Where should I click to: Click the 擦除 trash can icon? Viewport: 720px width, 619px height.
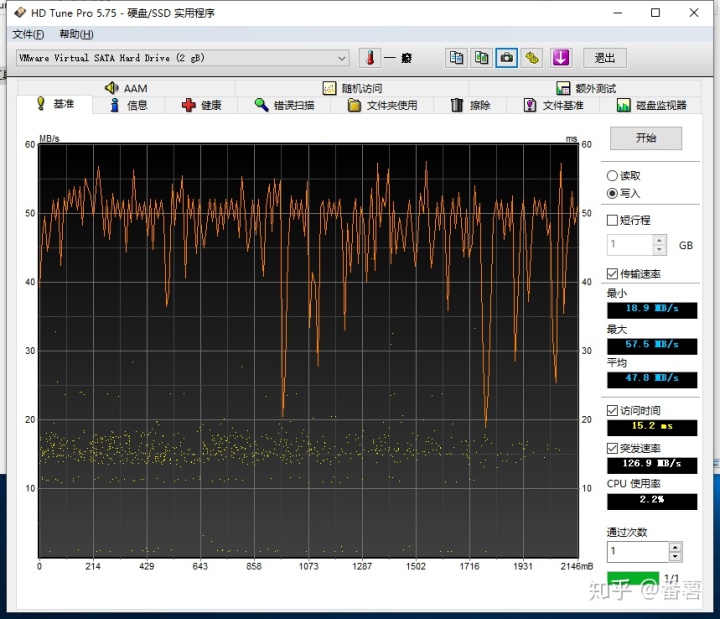(456, 105)
